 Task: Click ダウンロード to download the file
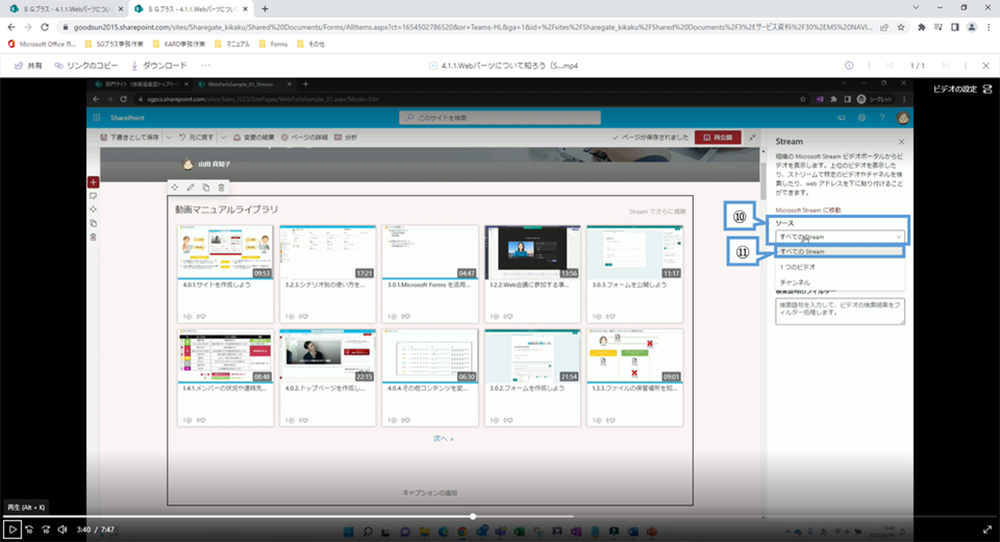tap(159, 66)
